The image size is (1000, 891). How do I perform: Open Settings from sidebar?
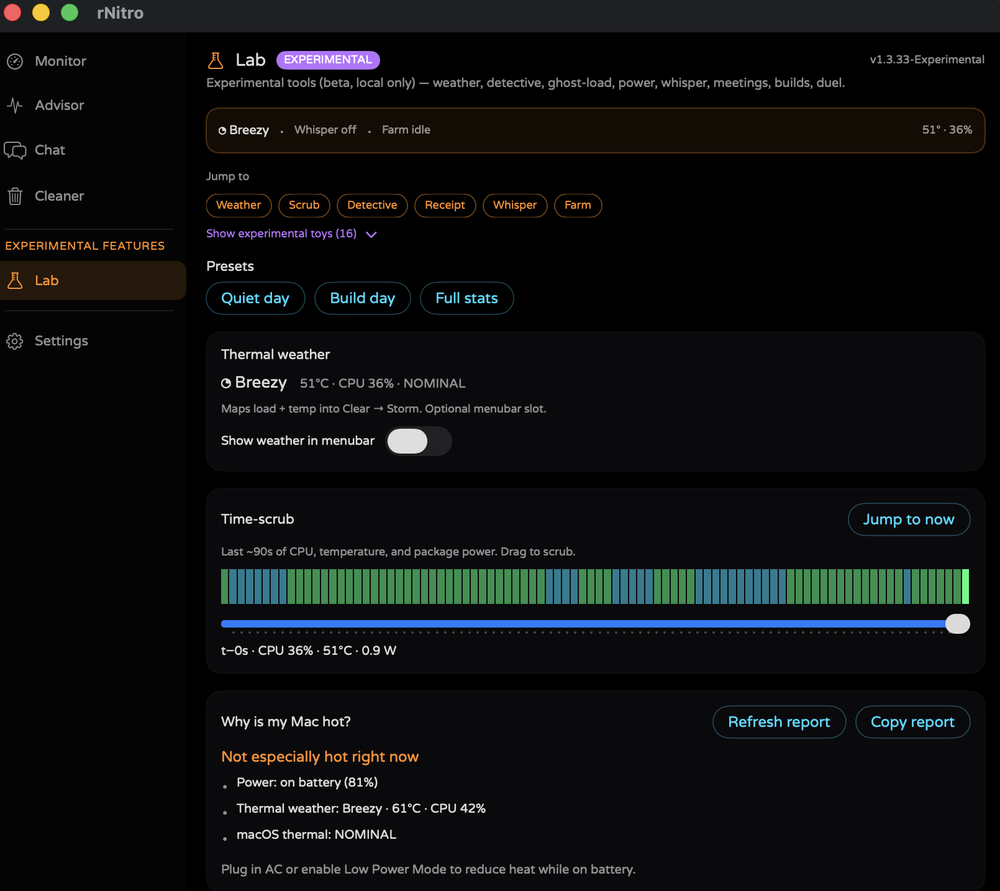coord(93,341)
